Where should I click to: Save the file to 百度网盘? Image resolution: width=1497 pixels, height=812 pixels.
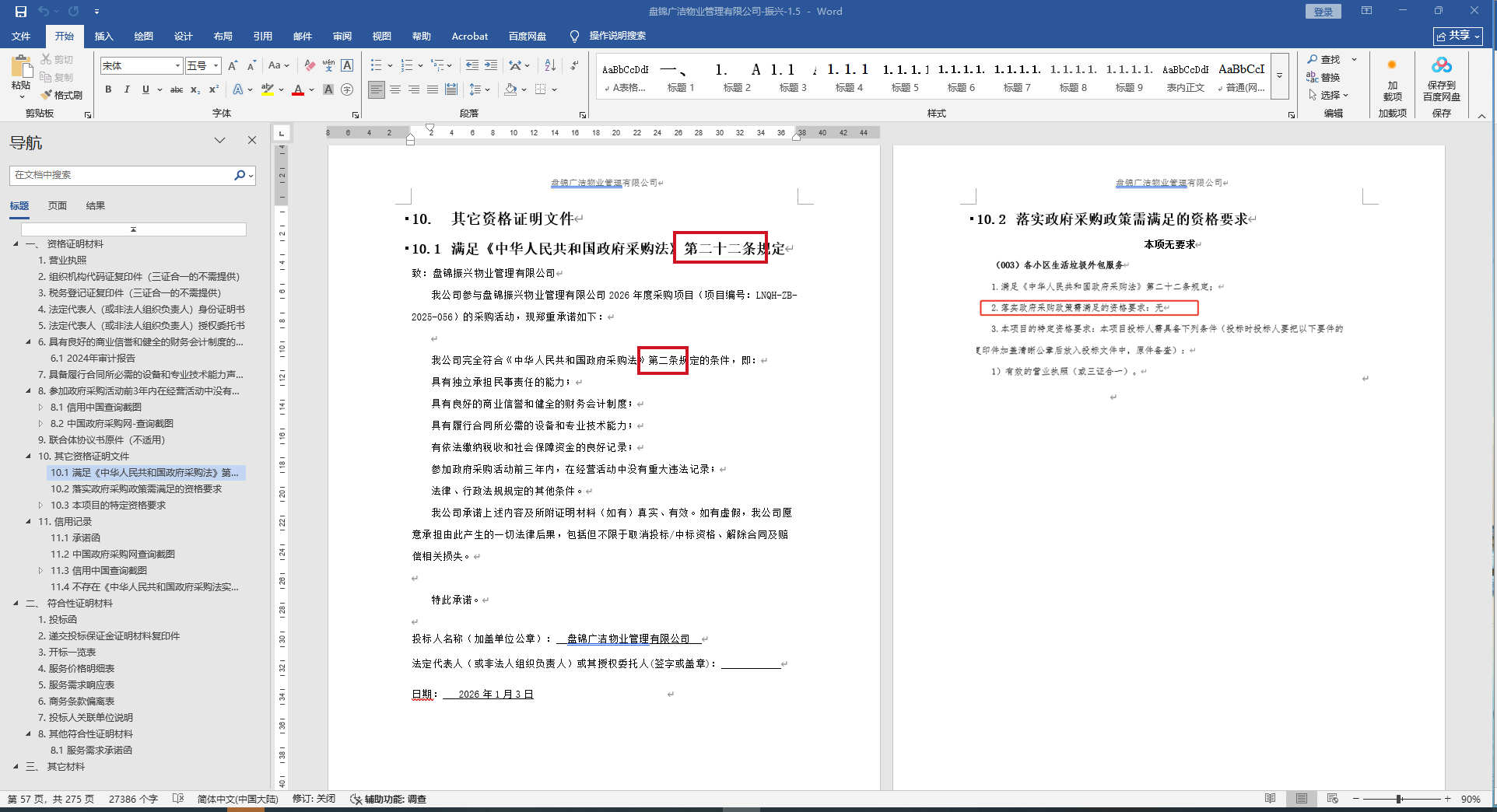click(1442, 80)
